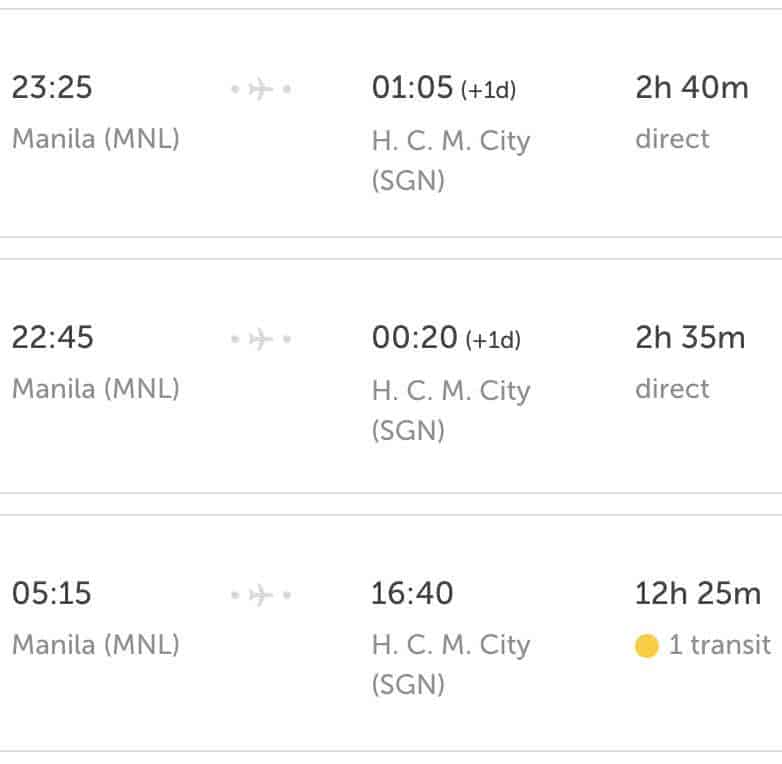View the 1 transit details
782x764 pixels.
[719, 645]
